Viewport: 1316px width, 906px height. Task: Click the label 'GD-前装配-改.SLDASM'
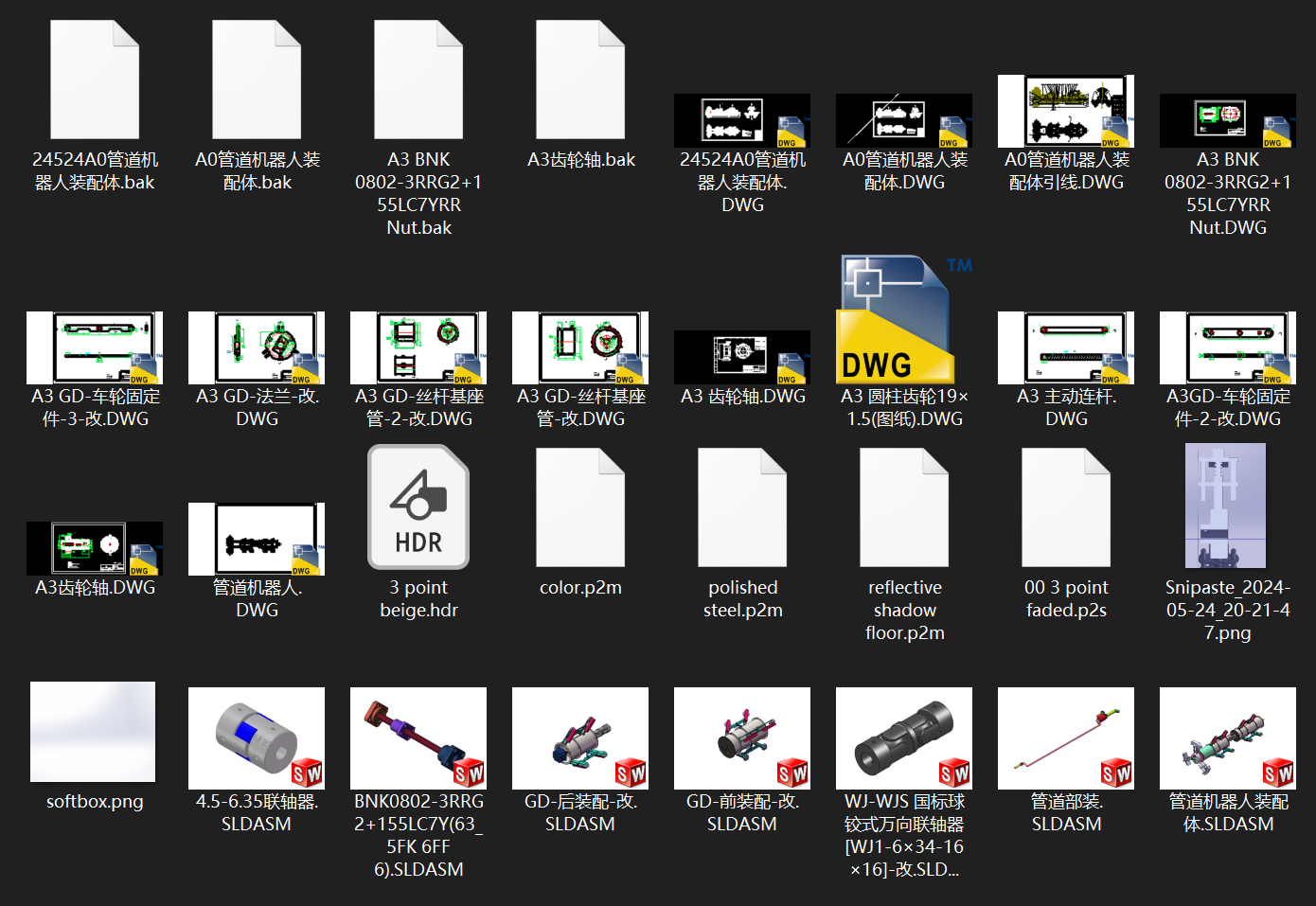point(742,812)
